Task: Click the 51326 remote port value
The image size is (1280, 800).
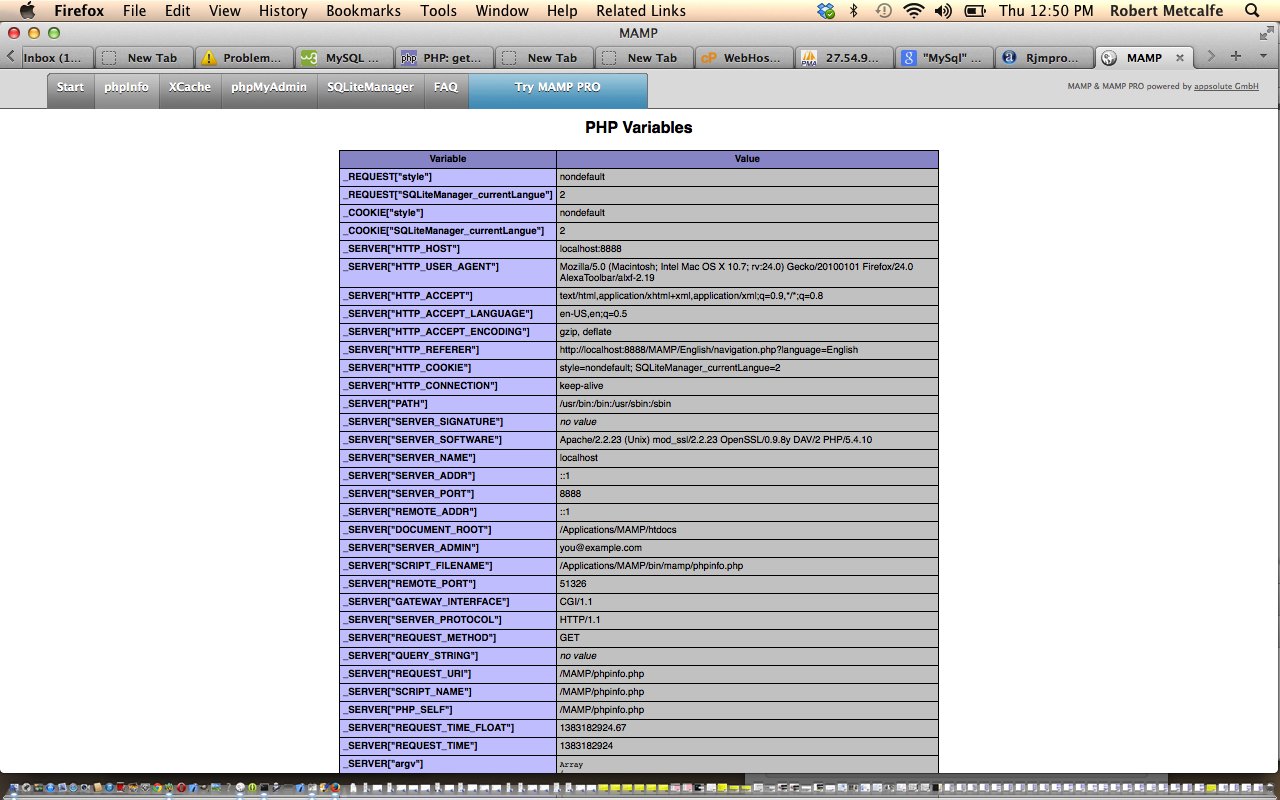Action: pyautogui.click(x=747, y=584)
